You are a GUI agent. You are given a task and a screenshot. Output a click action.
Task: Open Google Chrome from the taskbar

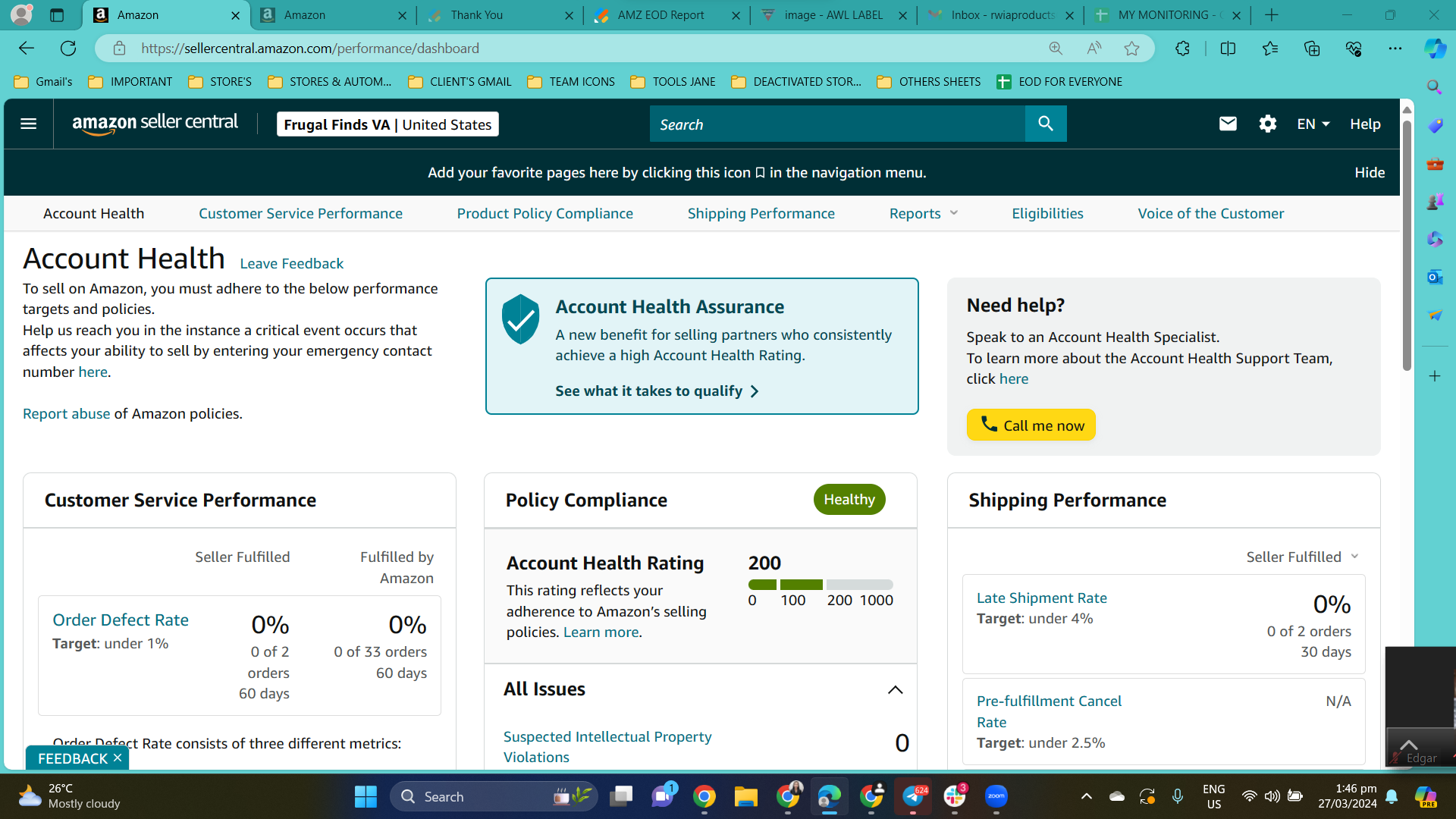point(704,796)
